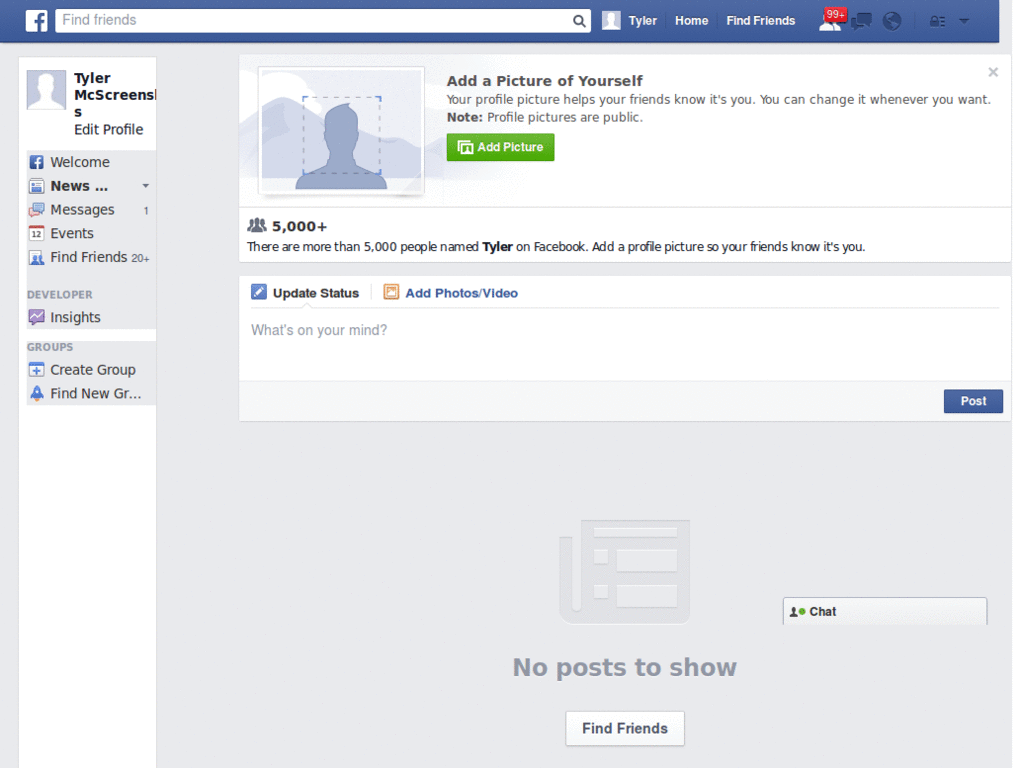
Task: Click the Welcome sidebar icon
Action: (x=37, y=162)
